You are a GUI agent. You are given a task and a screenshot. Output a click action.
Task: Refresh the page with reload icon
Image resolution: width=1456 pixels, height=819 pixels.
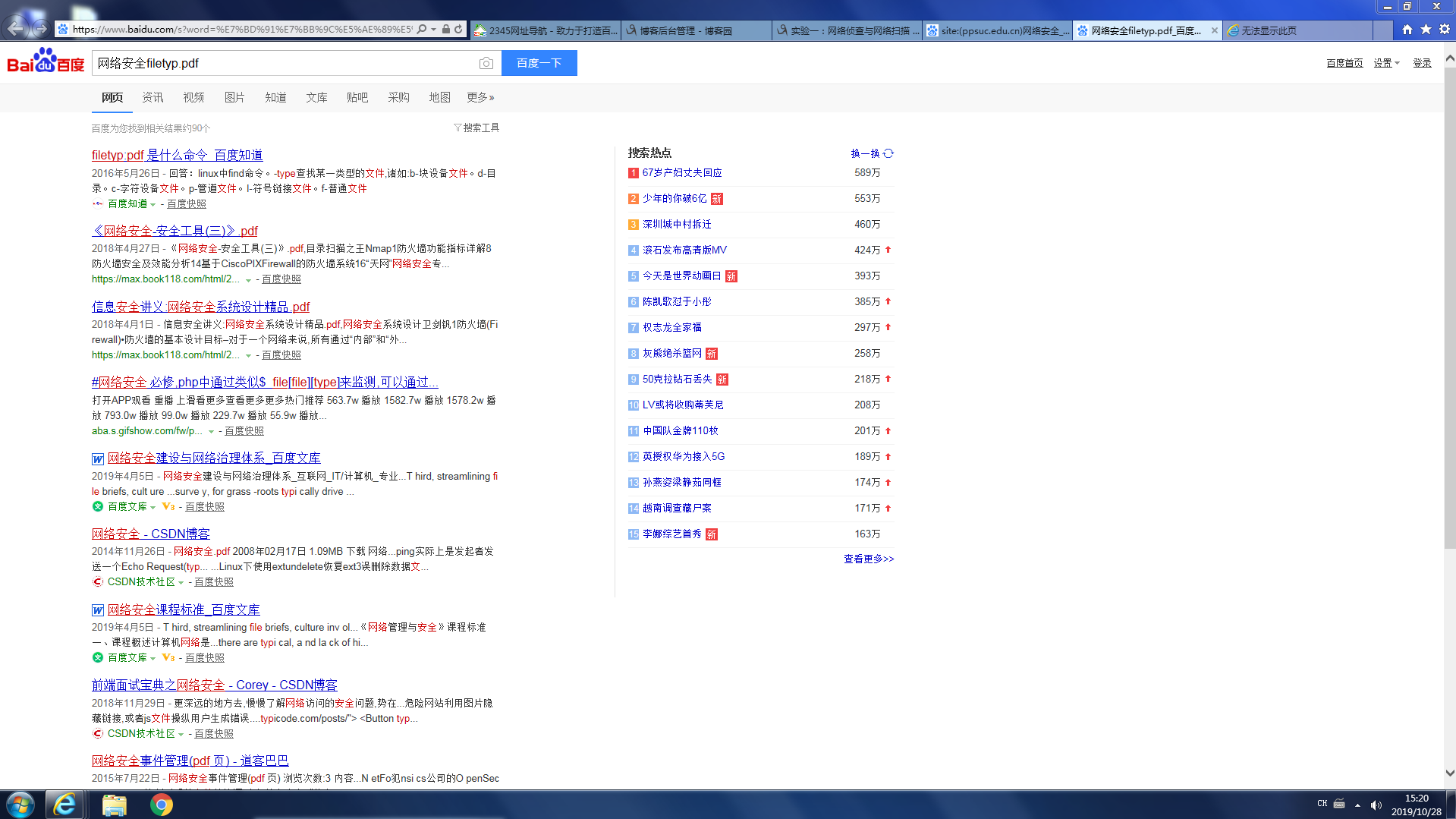pos(458,30)
